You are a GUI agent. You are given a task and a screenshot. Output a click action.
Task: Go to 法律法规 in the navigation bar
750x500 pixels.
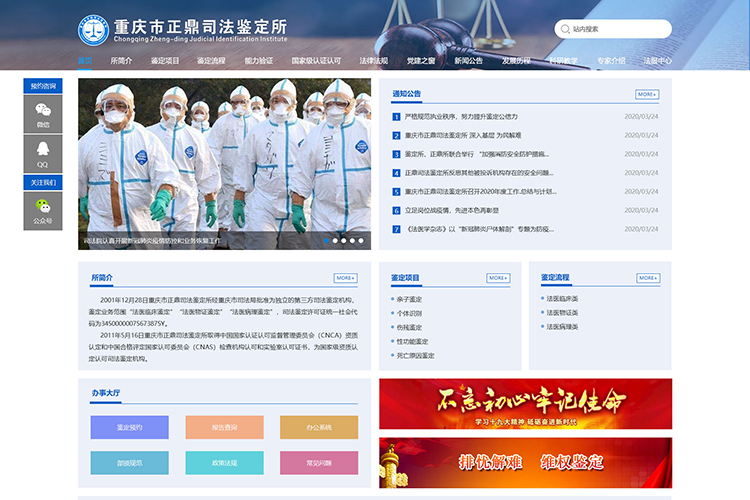[374, 61]
